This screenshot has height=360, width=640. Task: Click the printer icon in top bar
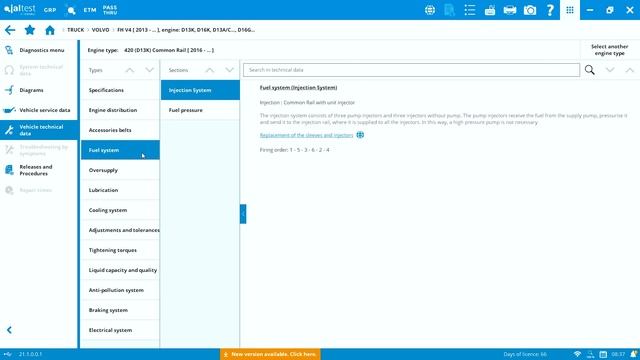click(x=510, y=10)
